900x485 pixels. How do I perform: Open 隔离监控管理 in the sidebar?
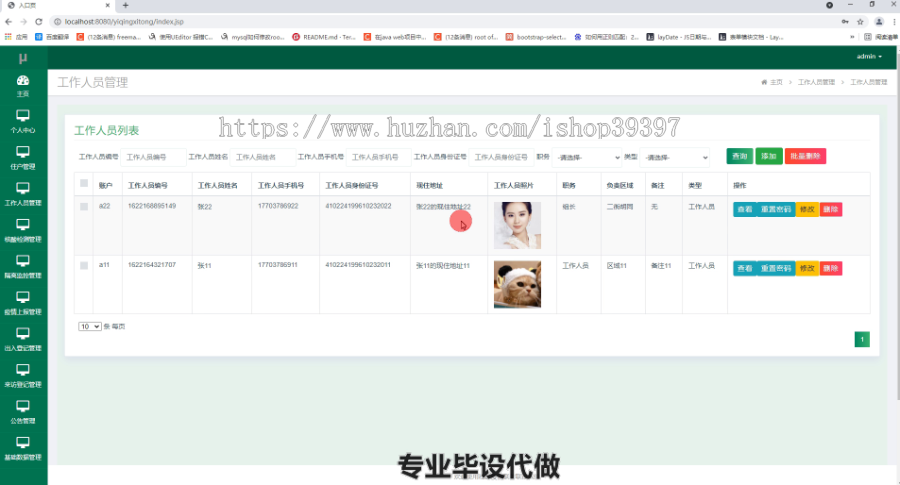23,267
